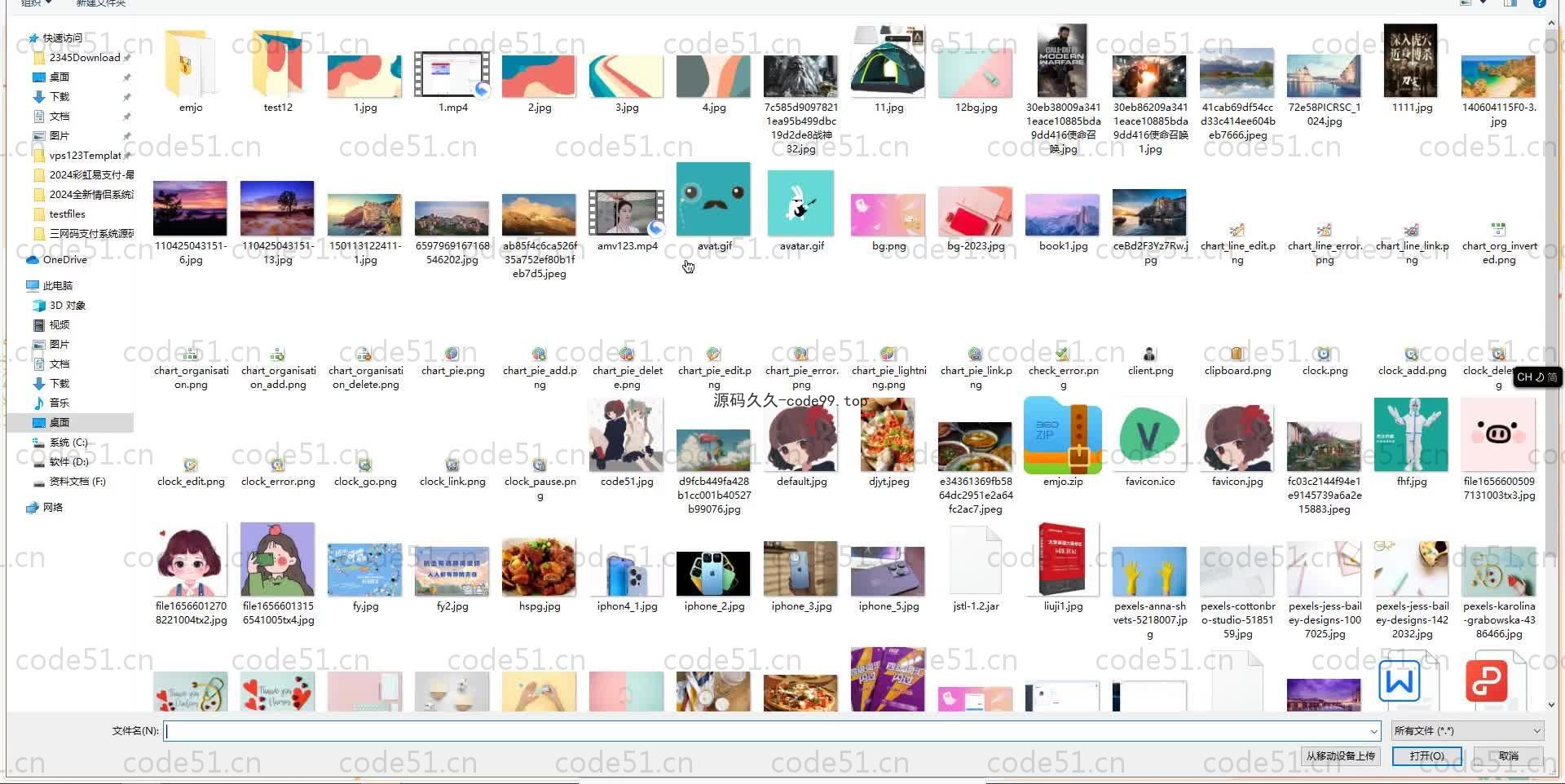Click the CH input method indicator

[1536, 377]
